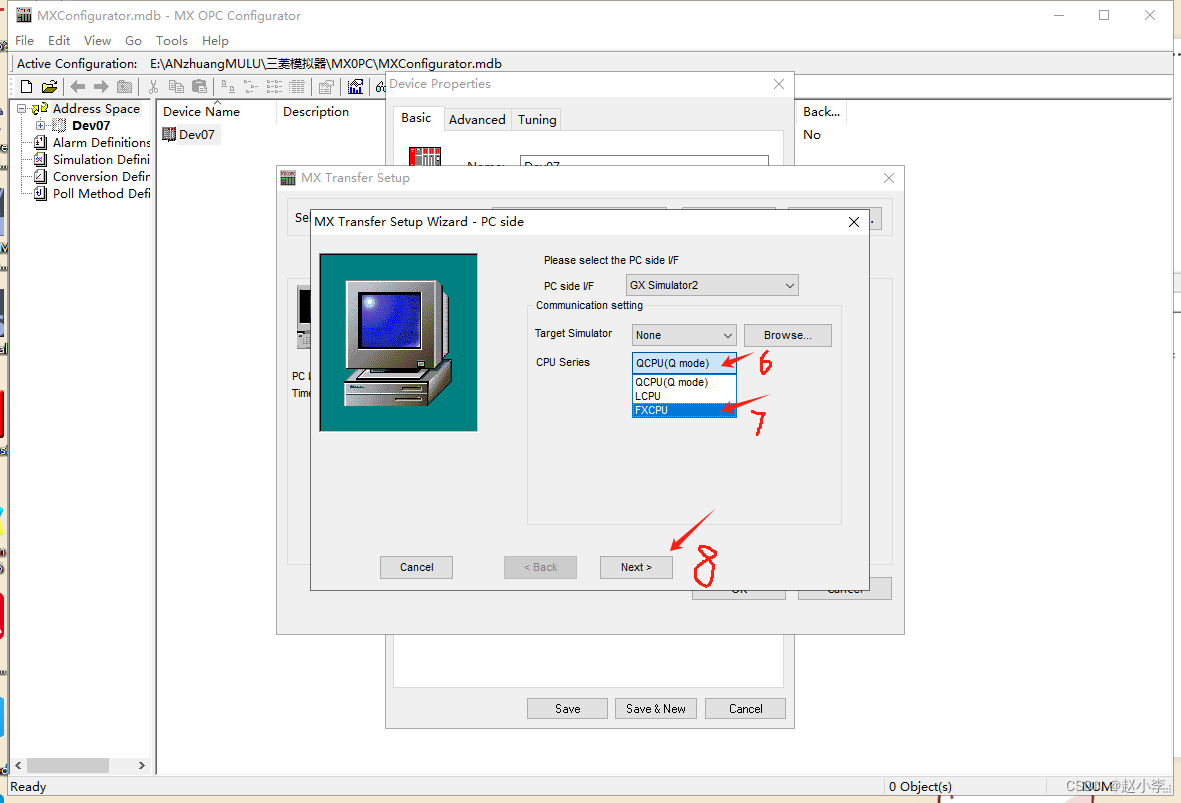Open the View menu

[x=97, y=41]
